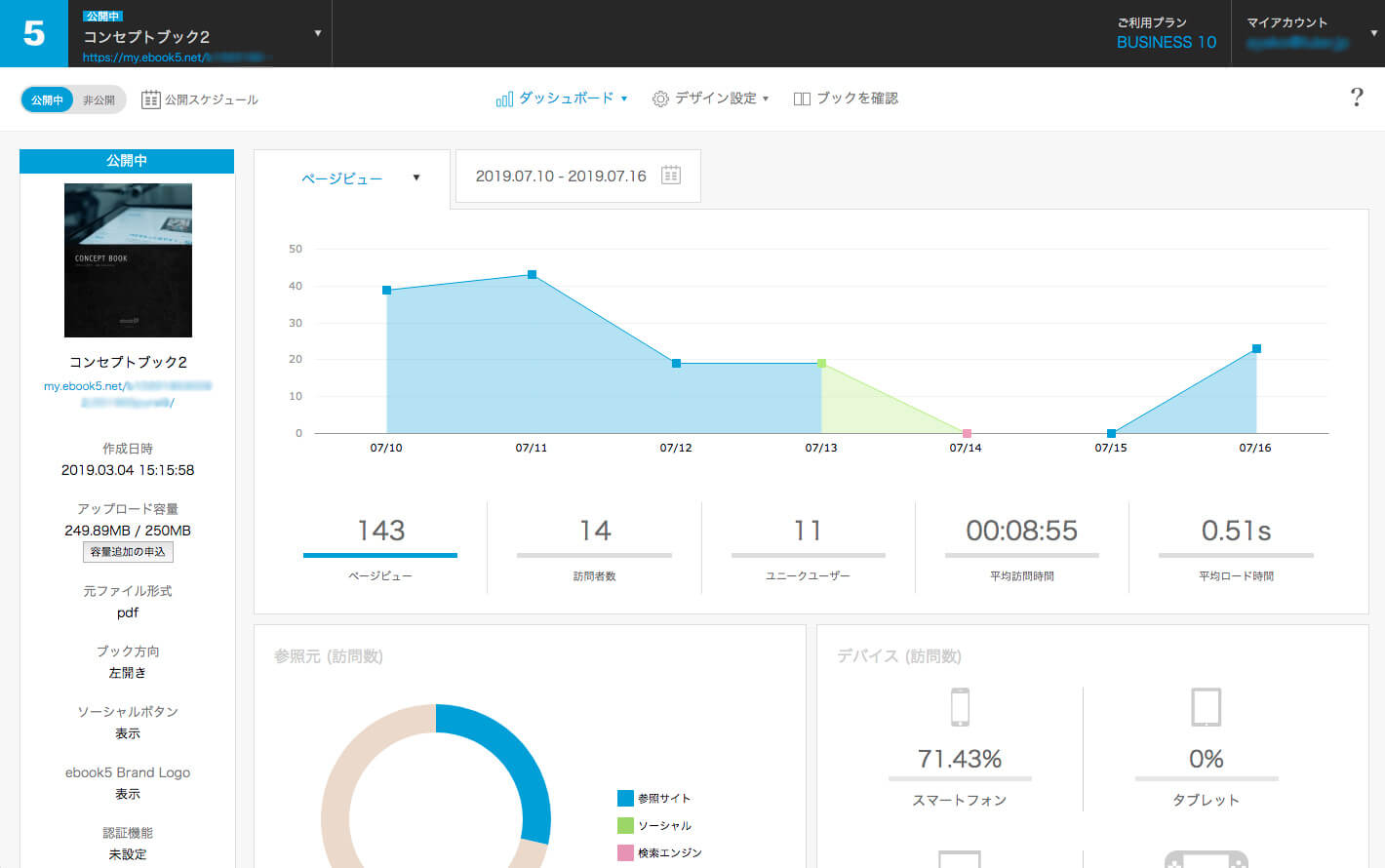Click the pink 検索エンジン legend swatch
The height and width of the screenshot is (868, 1385).
pos(625,852)
